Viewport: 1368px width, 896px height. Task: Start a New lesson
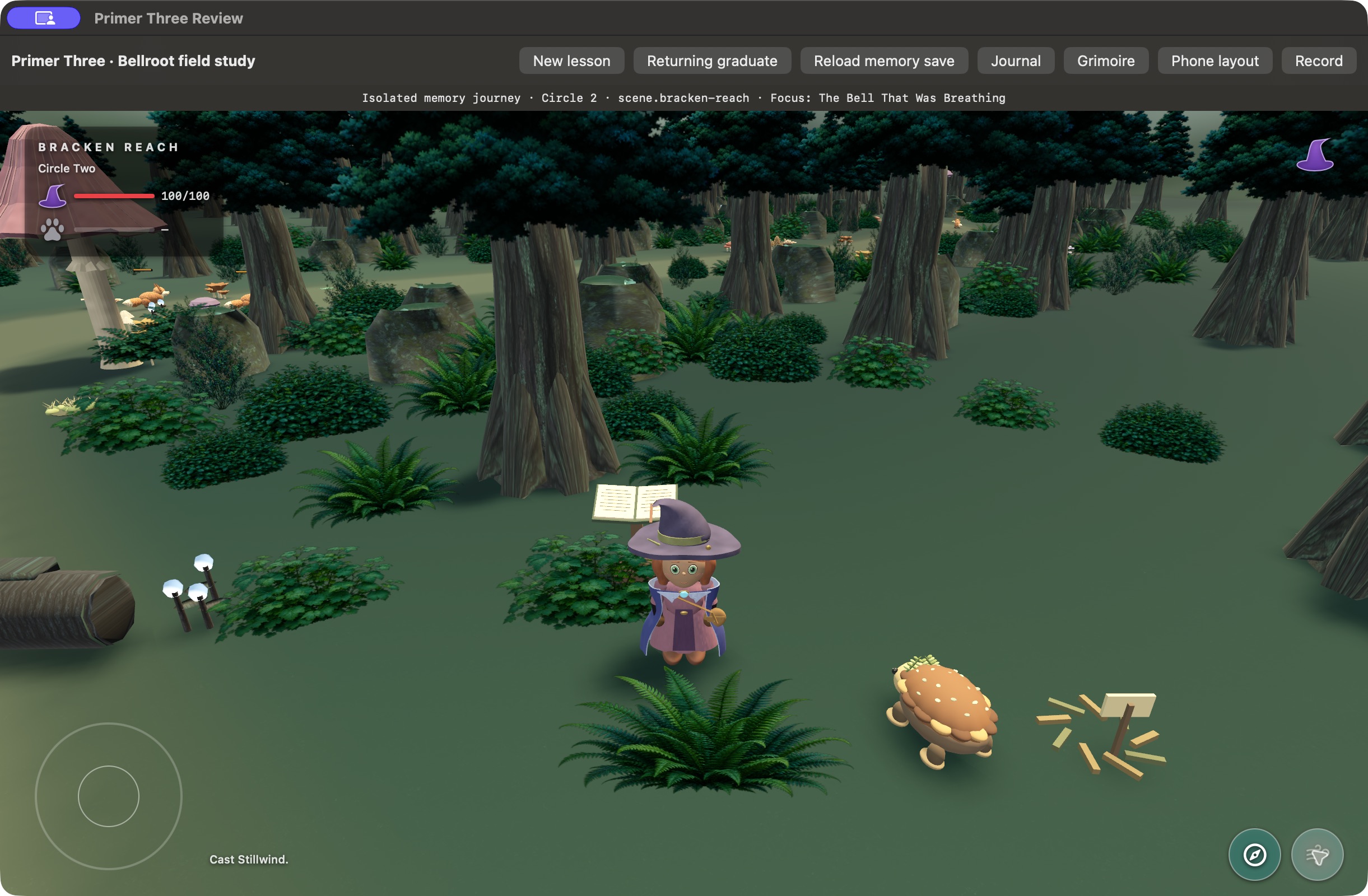pos(571,60)
